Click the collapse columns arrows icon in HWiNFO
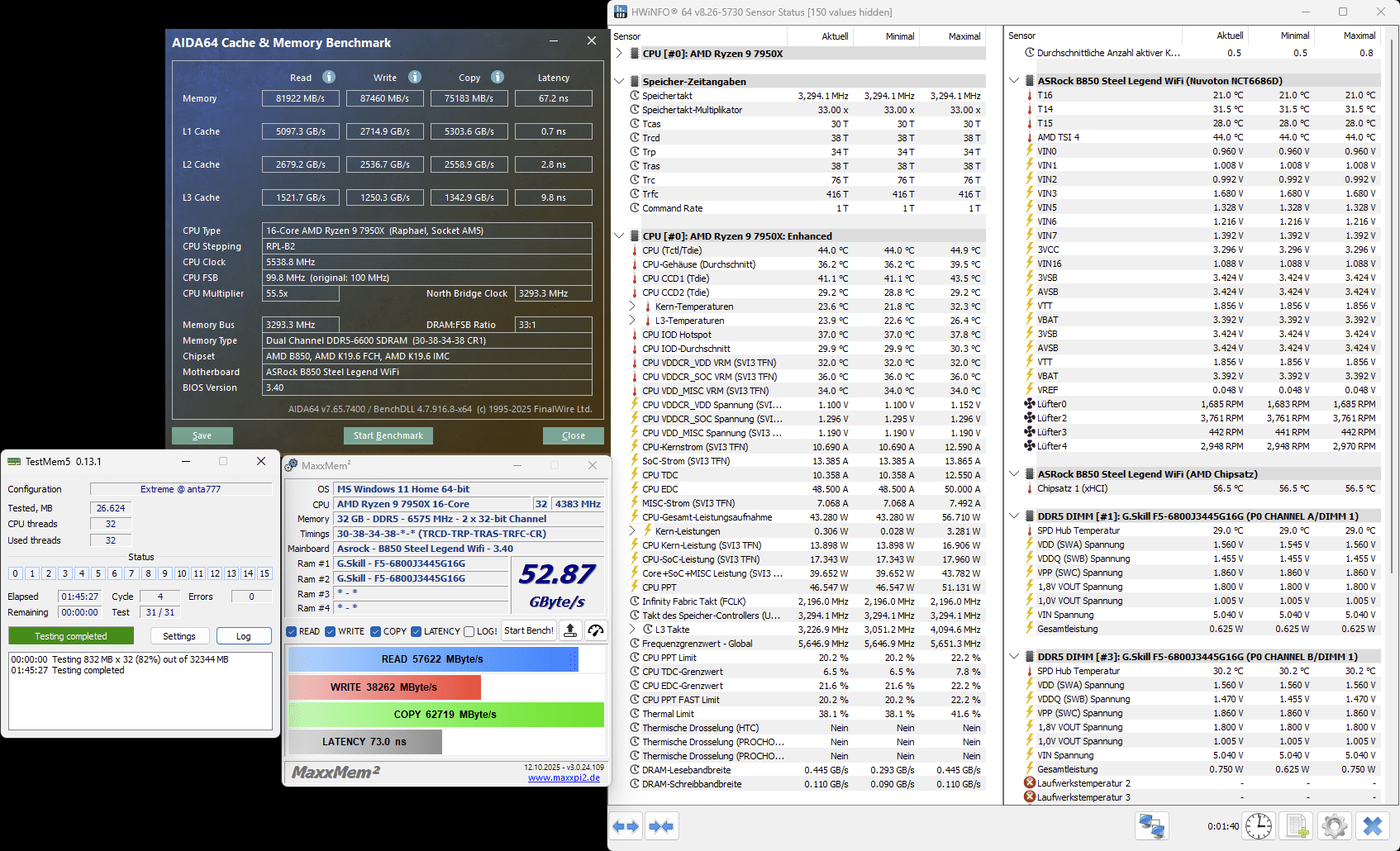 coord(661,826)
